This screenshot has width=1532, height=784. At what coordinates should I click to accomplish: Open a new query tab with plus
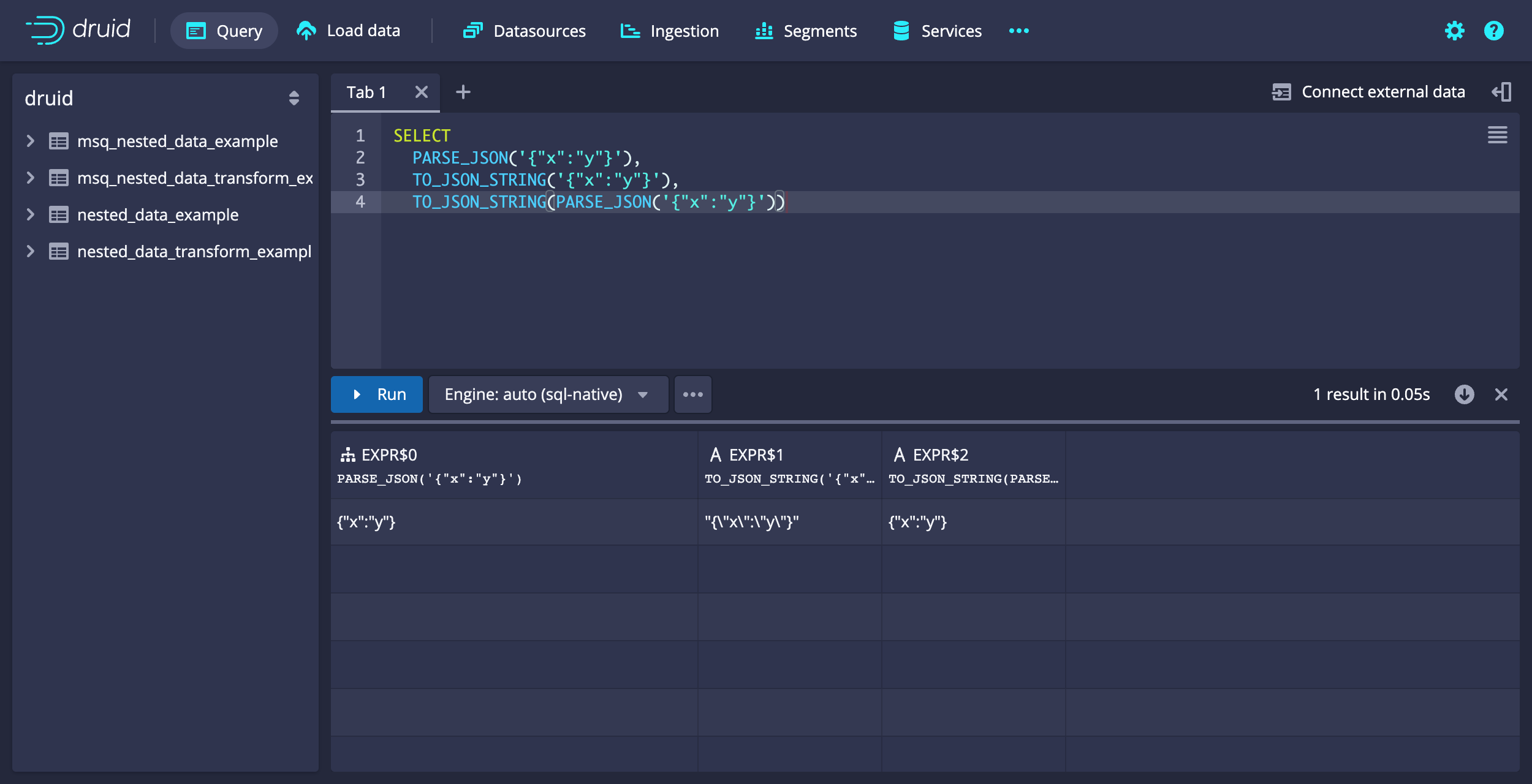coord(463,92)
